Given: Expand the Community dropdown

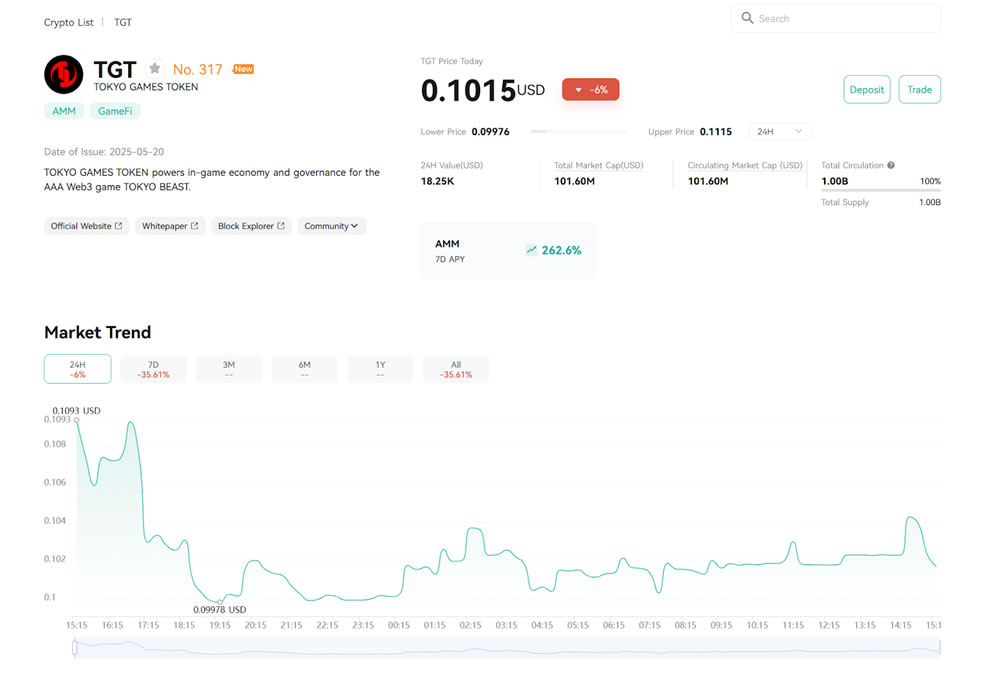Looking at the screenshot, I should point(332,226).
